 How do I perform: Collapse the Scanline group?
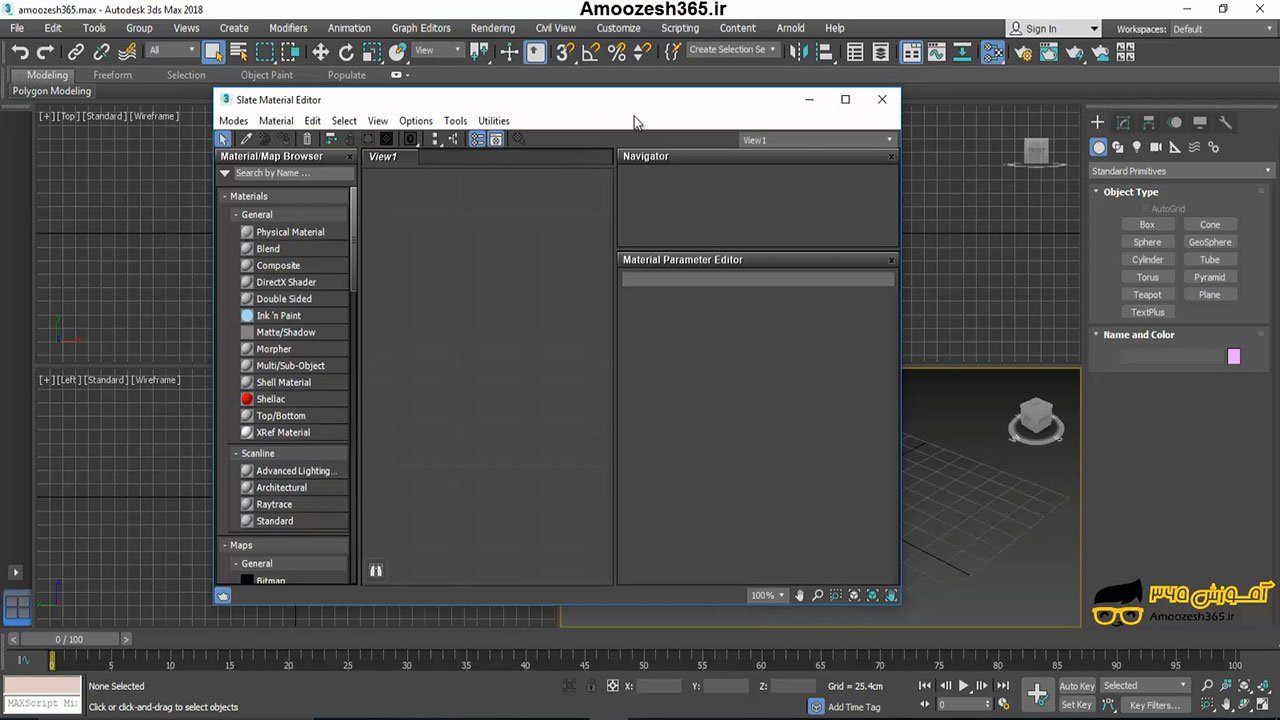(236, 453)
